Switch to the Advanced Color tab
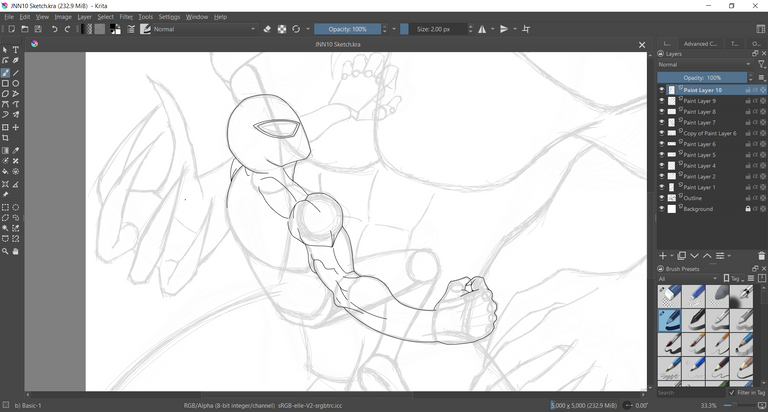768x412 pixels. [x=700, y=44]
